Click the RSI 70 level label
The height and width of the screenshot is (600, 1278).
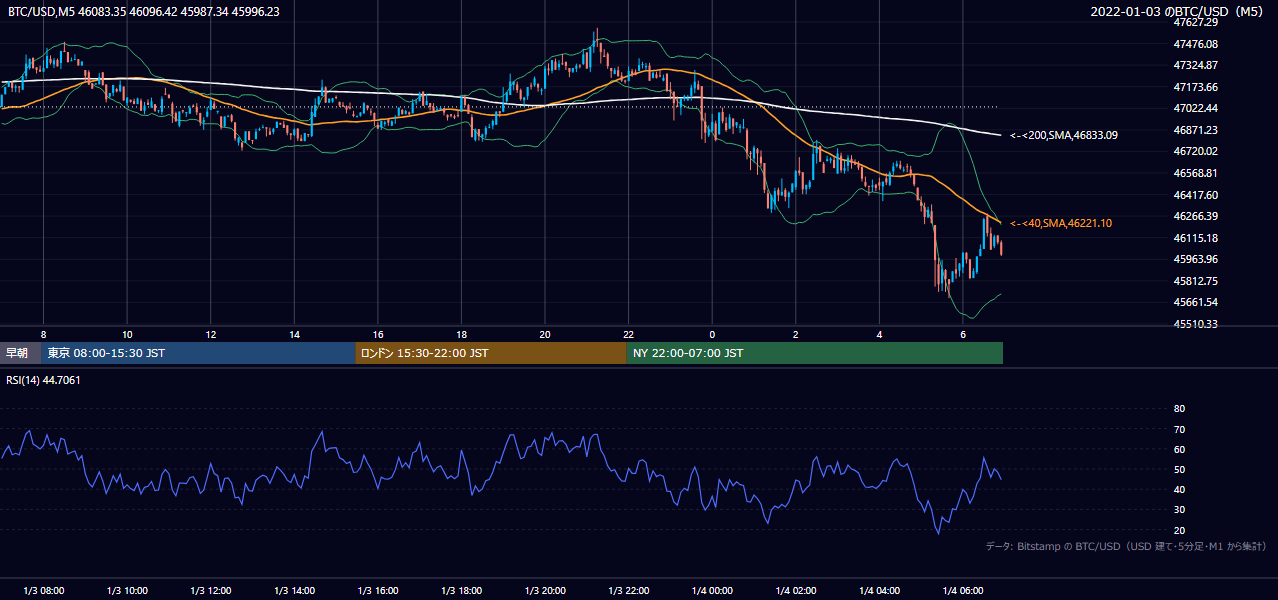point(1179,429)
